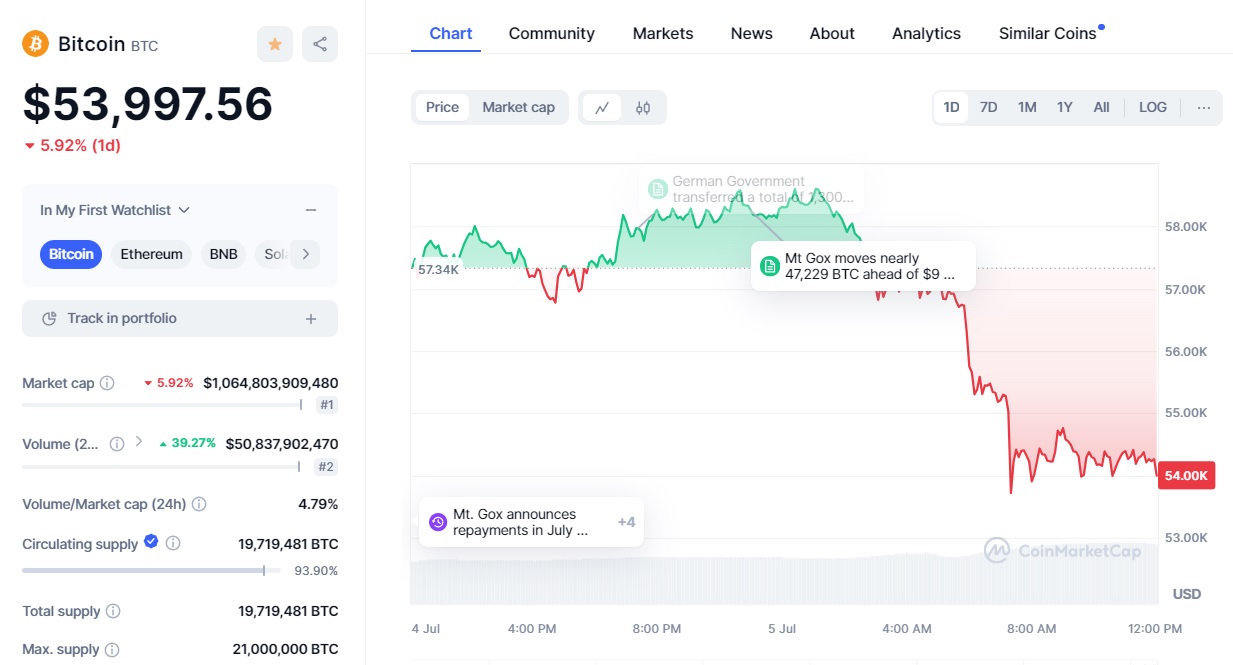Click the info icon beside Volume

tap(116, 443)
